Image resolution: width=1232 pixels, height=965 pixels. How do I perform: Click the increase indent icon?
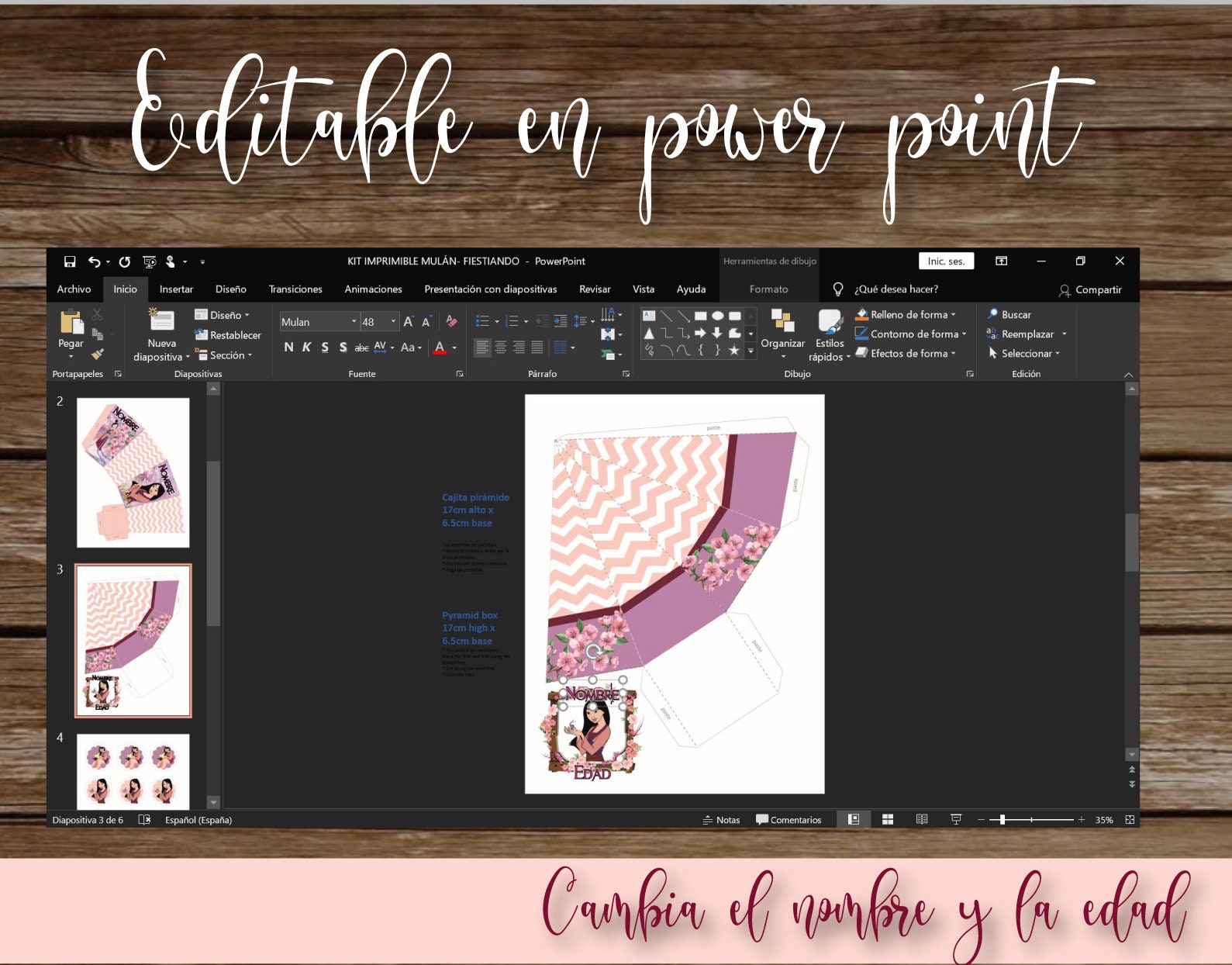click(x=561, y=321)
